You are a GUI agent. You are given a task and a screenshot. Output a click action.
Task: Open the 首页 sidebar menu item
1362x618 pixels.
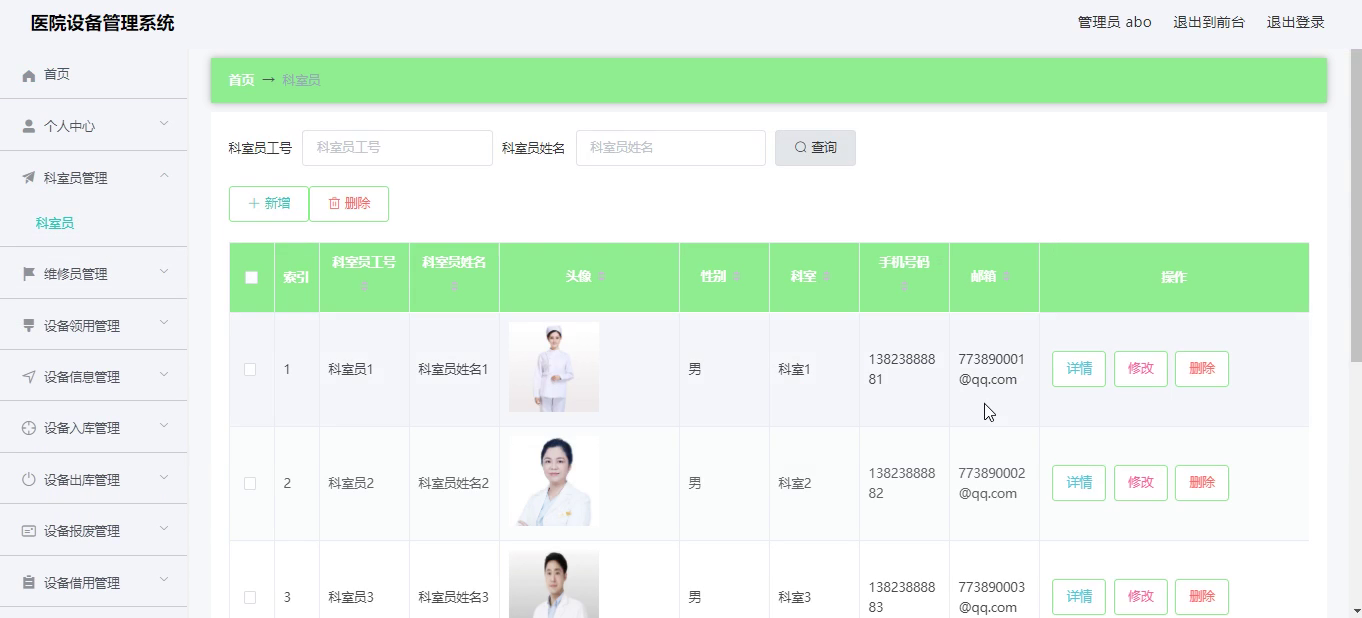[x=94, y=74]
